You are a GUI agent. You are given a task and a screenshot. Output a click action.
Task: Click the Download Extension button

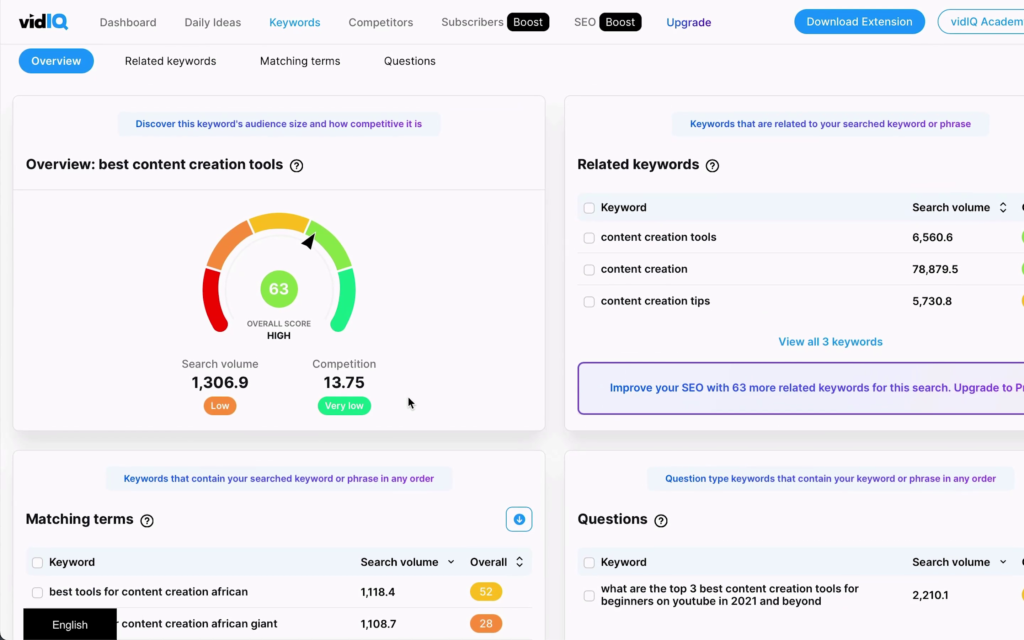[858, 20]
